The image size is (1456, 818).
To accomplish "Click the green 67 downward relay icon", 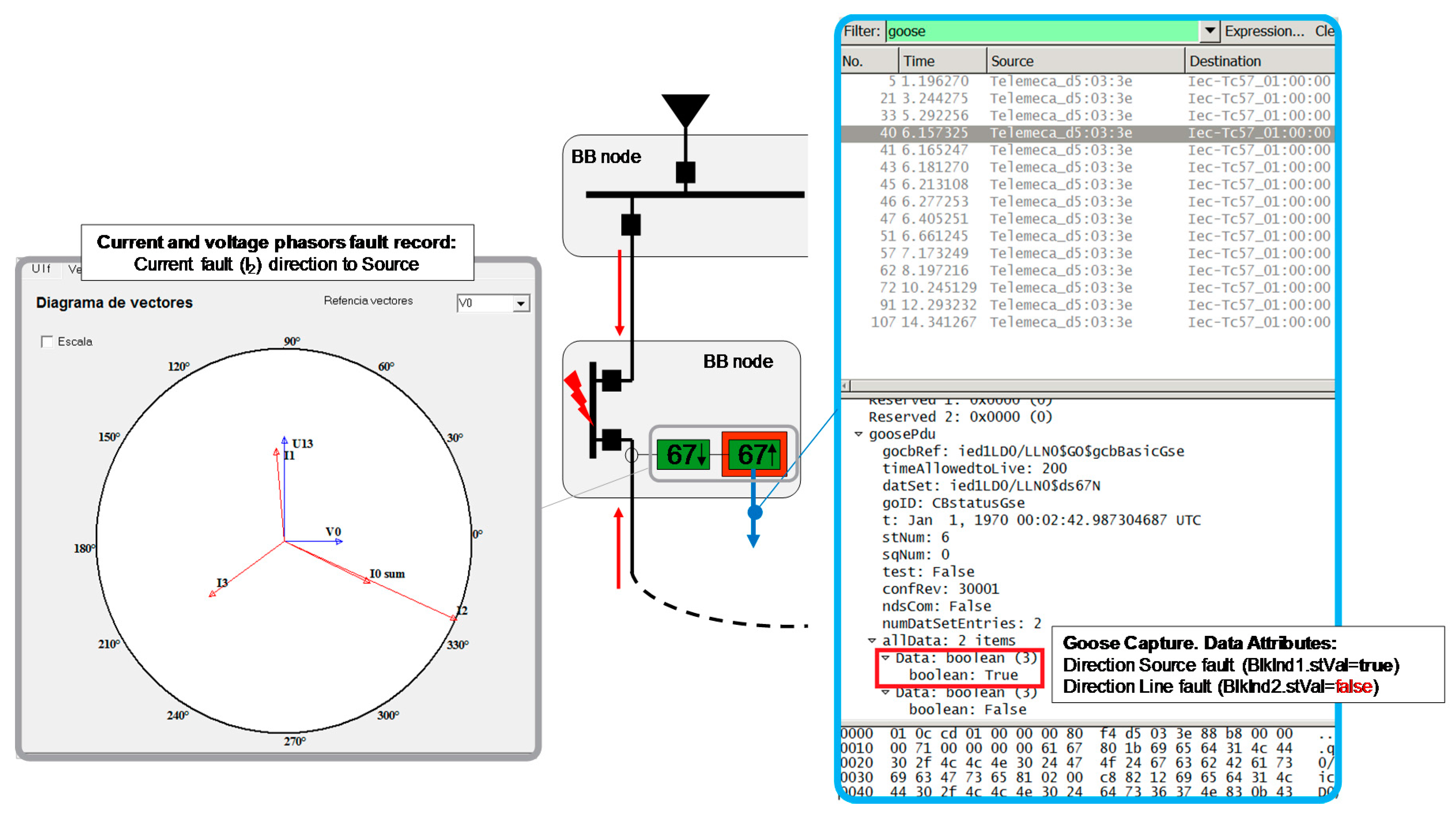I will click(x=683, y=454).
